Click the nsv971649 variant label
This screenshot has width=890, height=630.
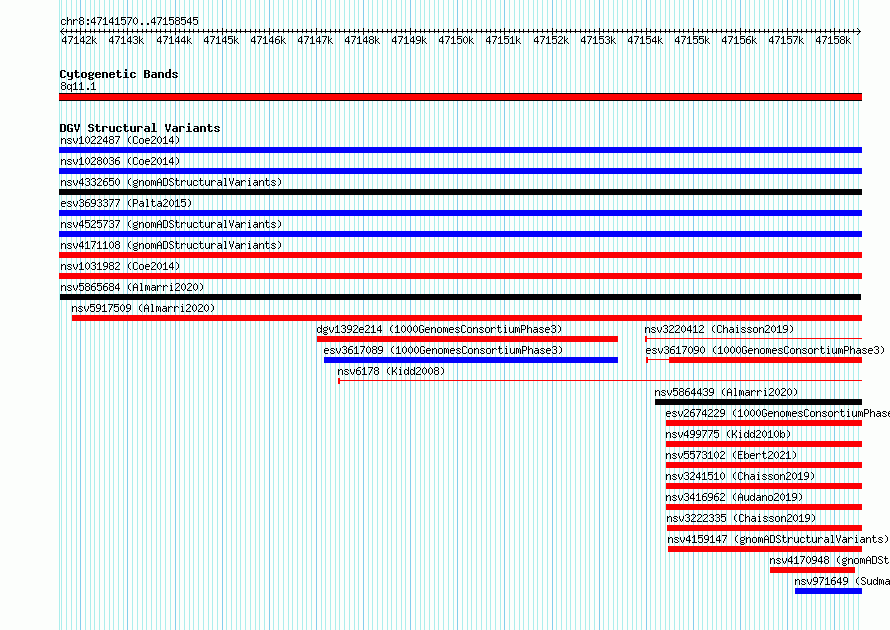(842, 581)
